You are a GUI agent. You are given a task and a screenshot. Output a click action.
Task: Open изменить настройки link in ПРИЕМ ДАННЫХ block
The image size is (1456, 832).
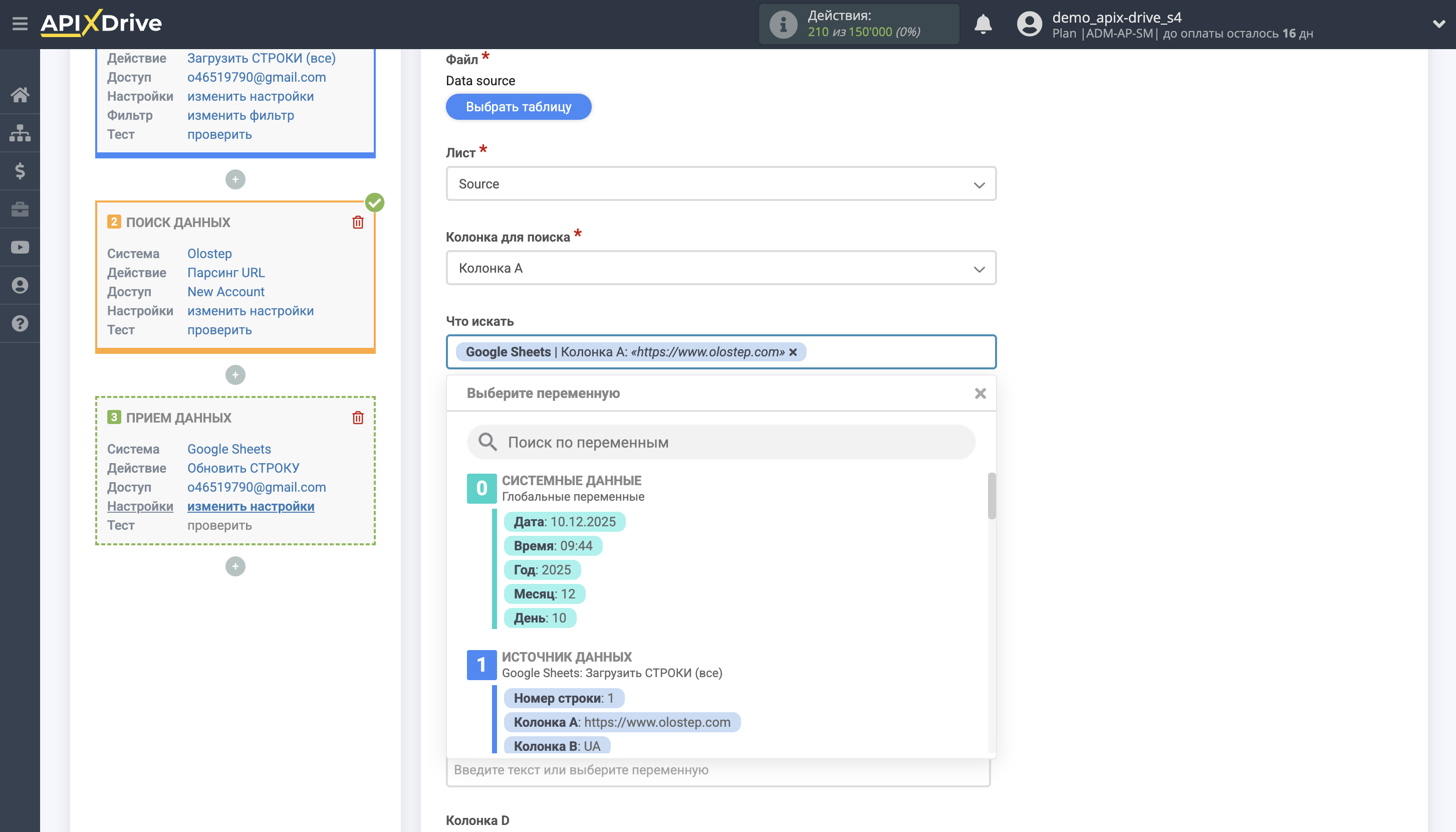pos(252,506)
